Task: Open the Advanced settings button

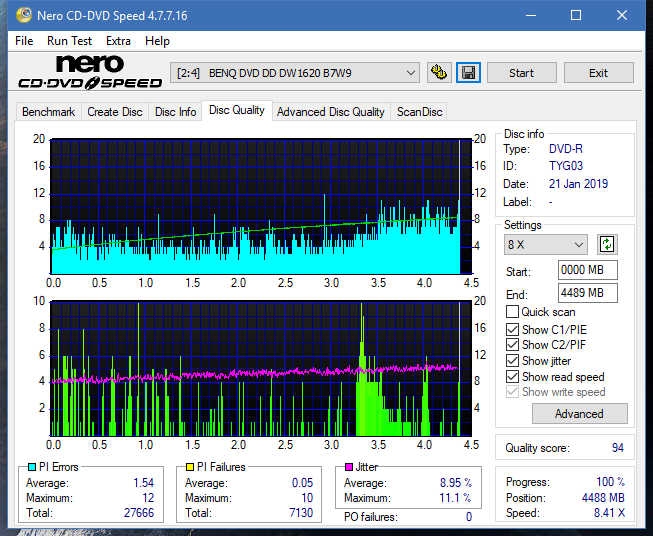Action: 579,414
